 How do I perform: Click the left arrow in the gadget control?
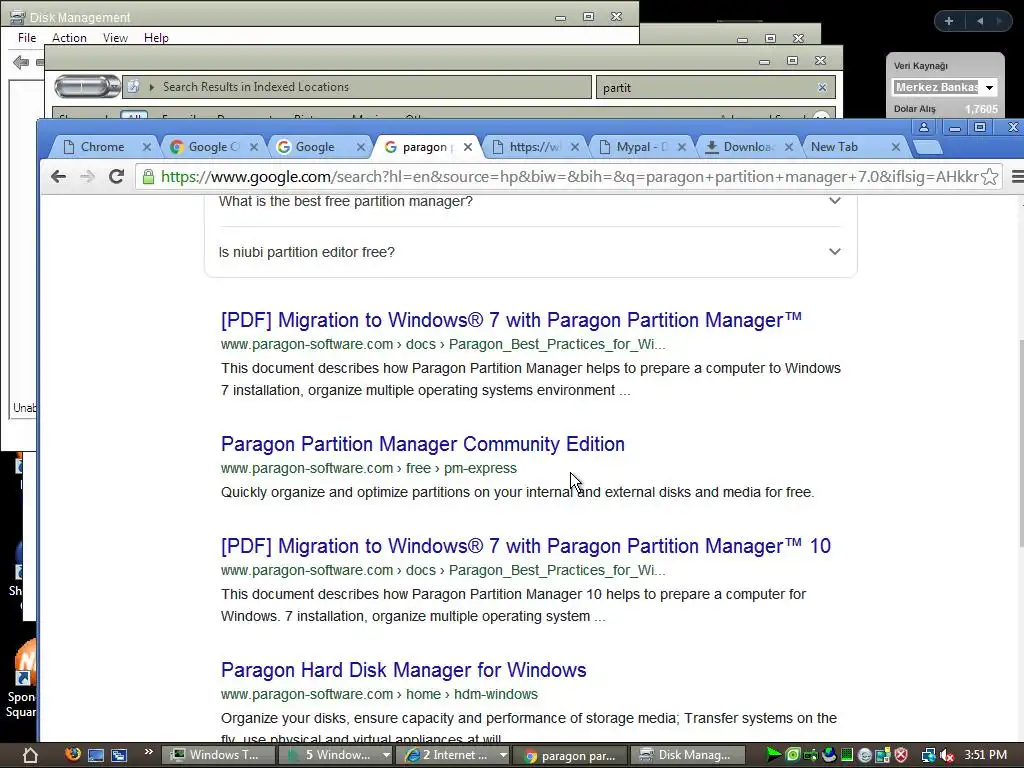click(x=980, y=21)
